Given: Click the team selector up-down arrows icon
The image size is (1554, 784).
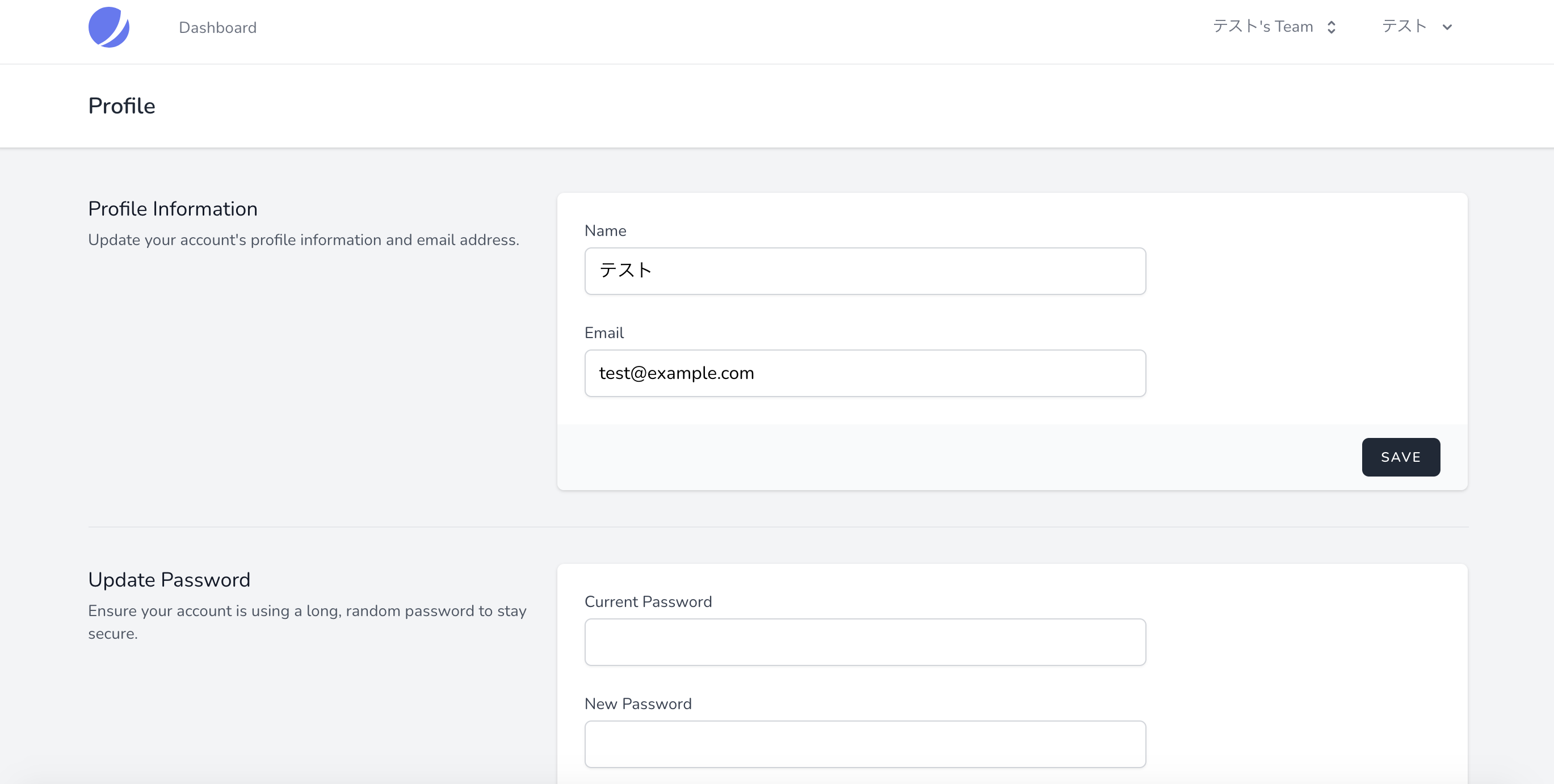Looking at the screenshot, I should click(x=1332, y=27).
